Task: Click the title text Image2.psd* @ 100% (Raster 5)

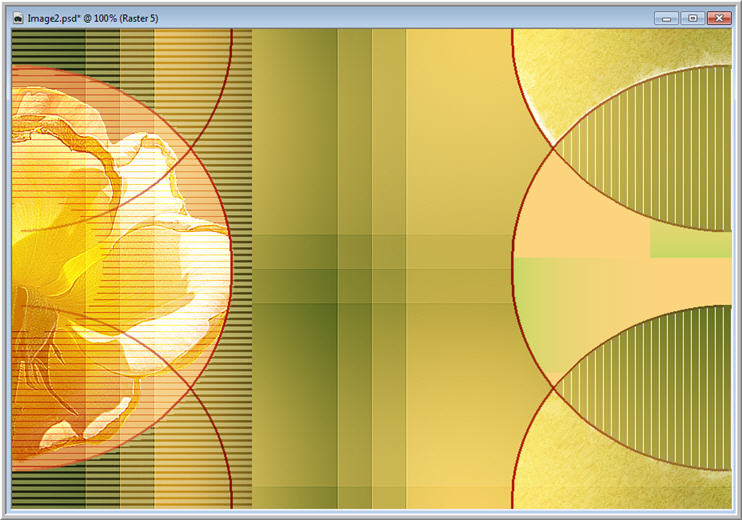Action: tap(93, 18)
